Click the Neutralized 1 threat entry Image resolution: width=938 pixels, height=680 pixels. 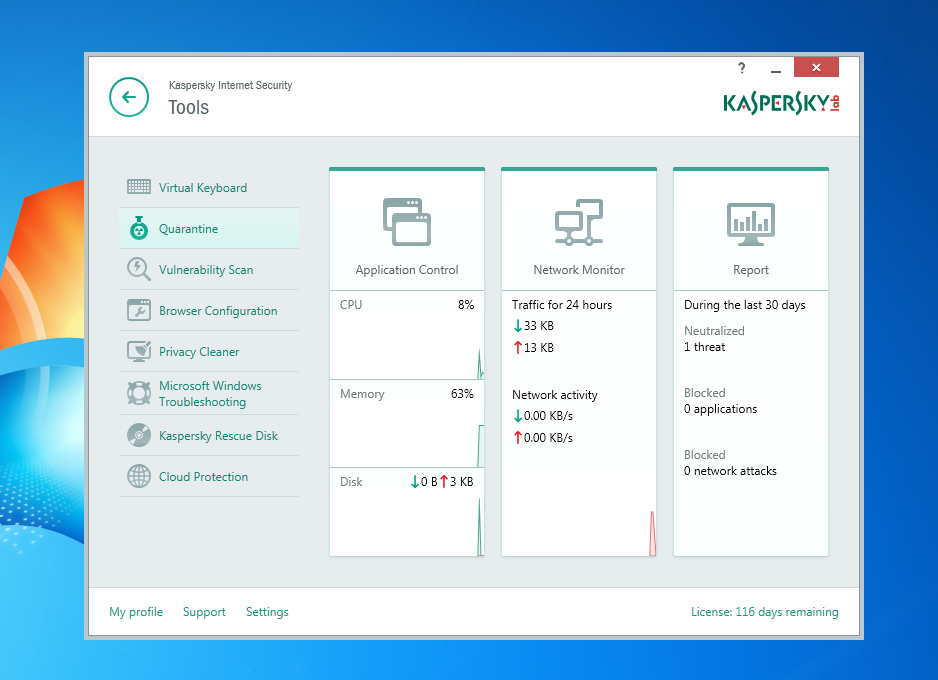tap(714, 339)
